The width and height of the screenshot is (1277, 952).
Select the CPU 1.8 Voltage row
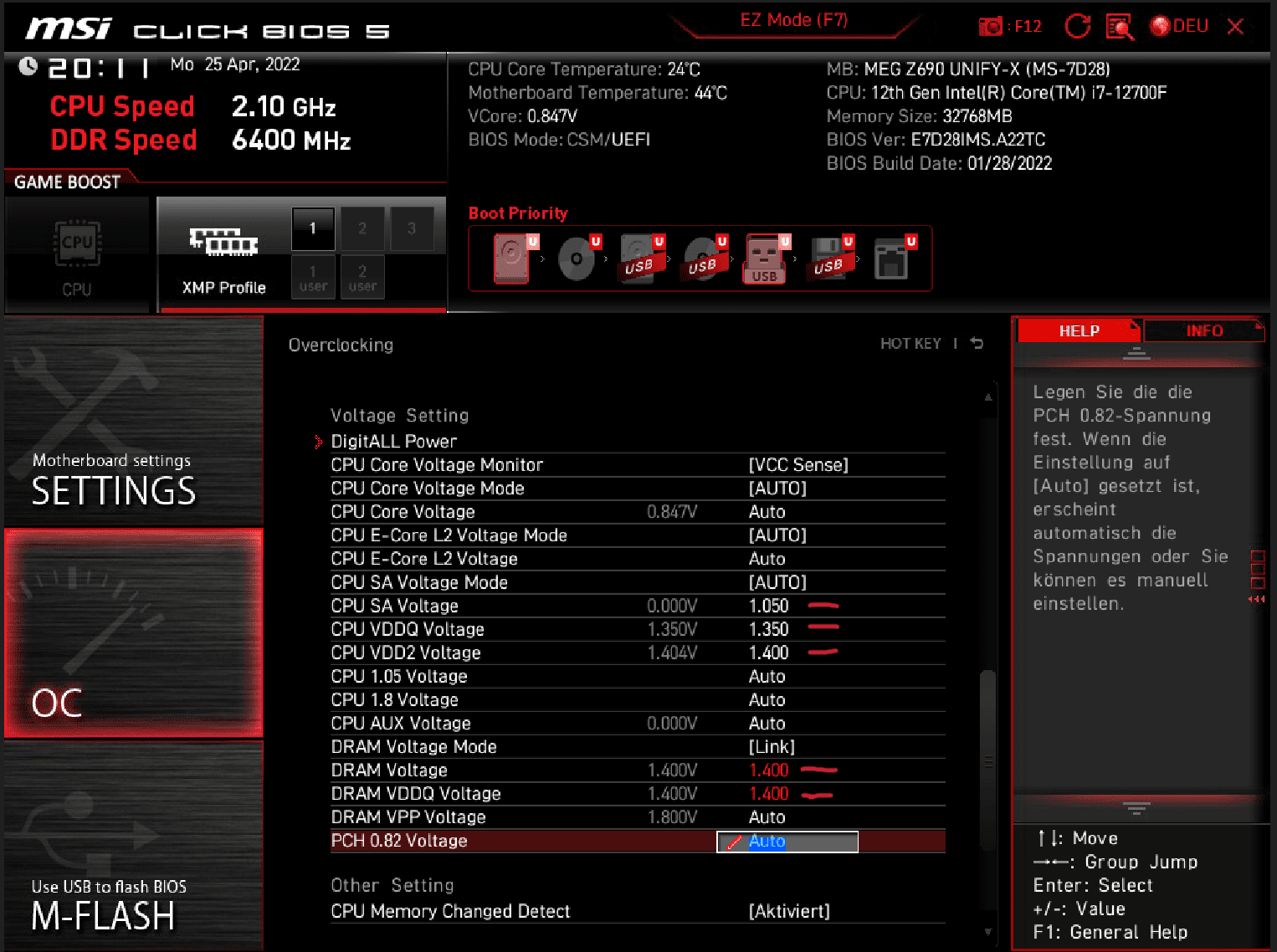pyautogui.click(x=638, y=699)
